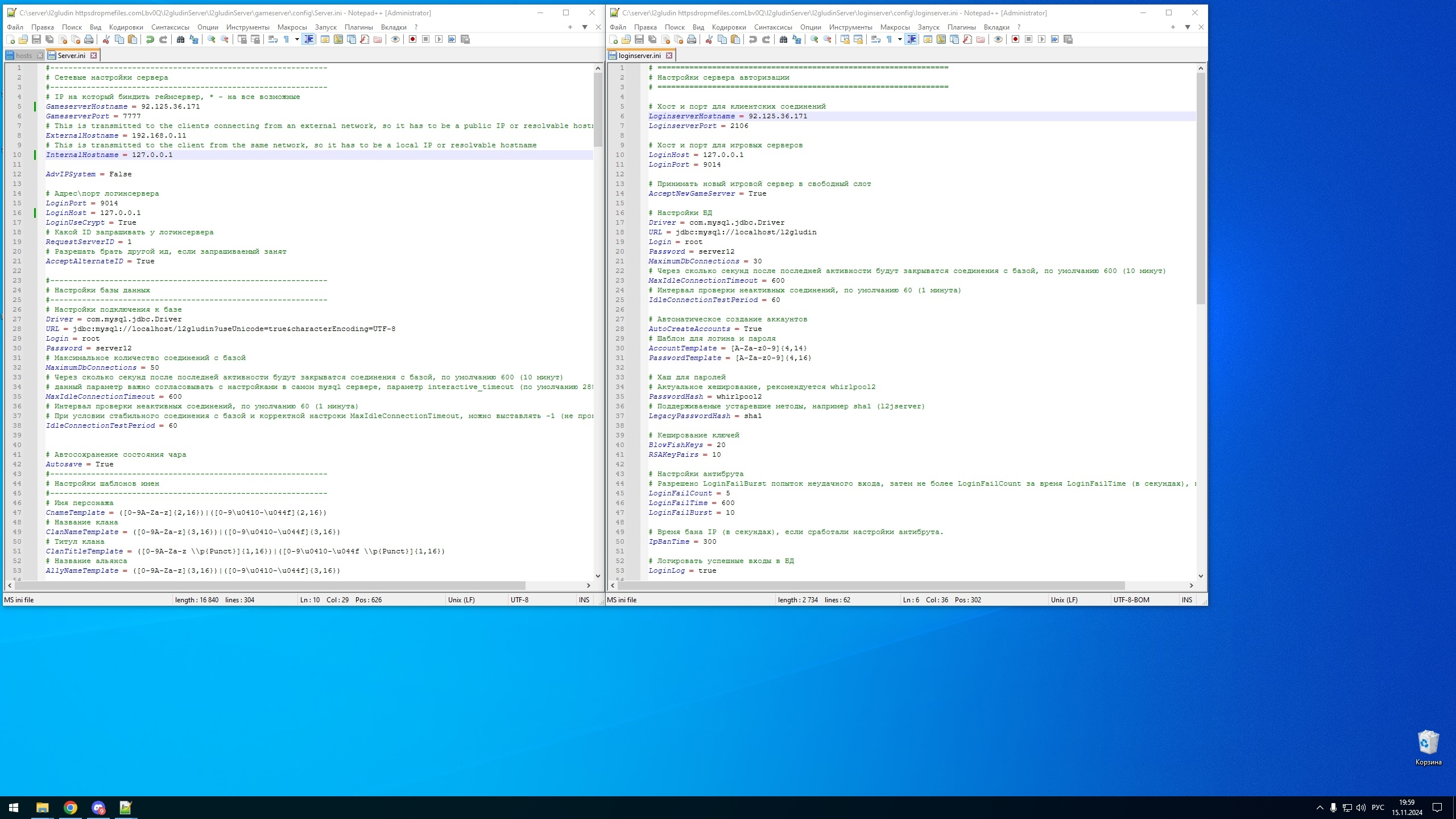
Task: Click vertical scrollbar thumb in Server.ini window
Action: (x=598, y=109)
